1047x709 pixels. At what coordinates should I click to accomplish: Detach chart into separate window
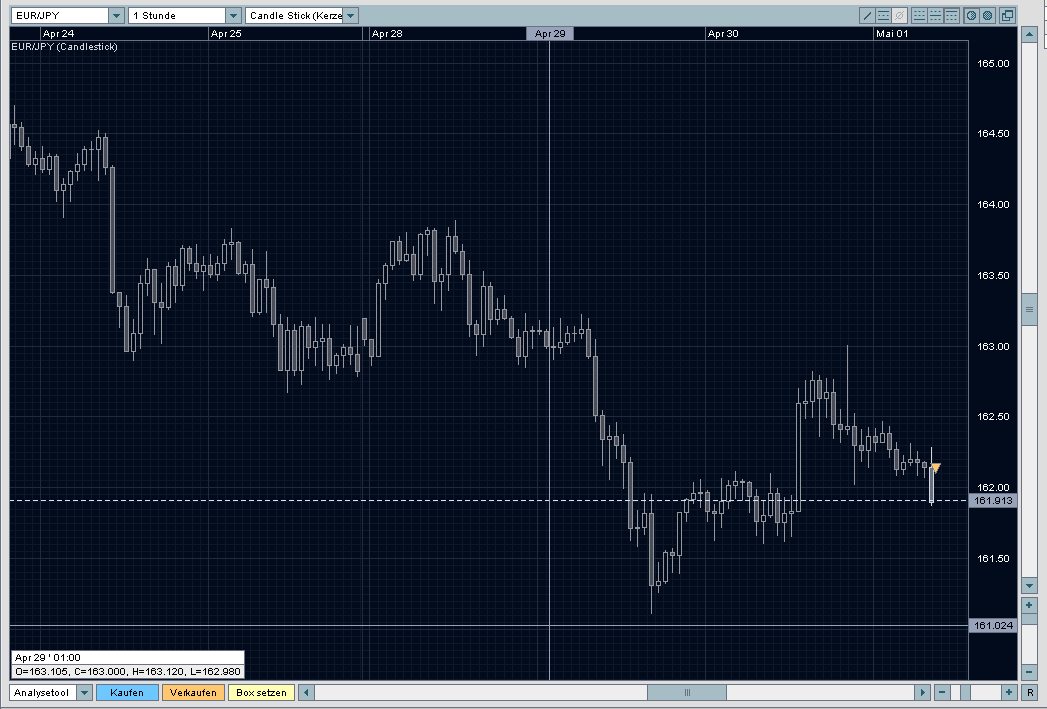pos(1008,15)
